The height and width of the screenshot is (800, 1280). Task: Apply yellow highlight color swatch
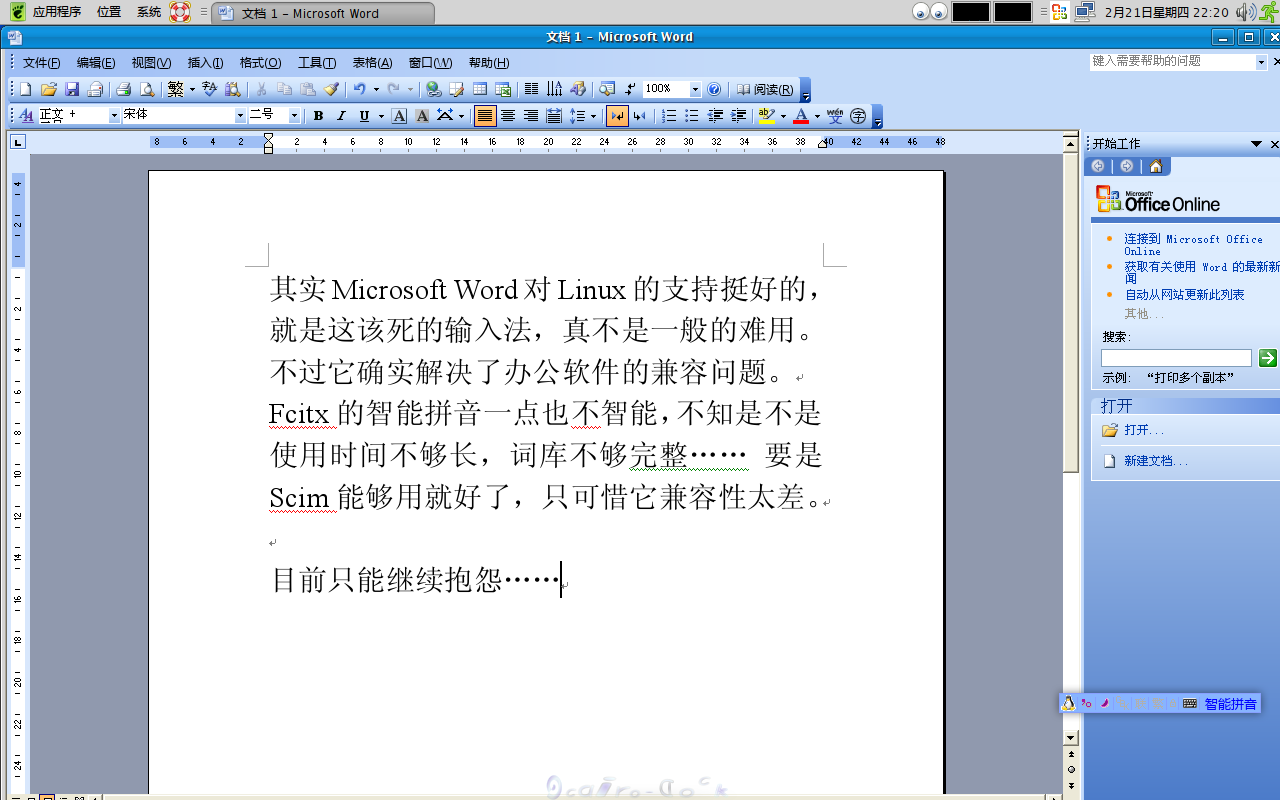point(767,116)
